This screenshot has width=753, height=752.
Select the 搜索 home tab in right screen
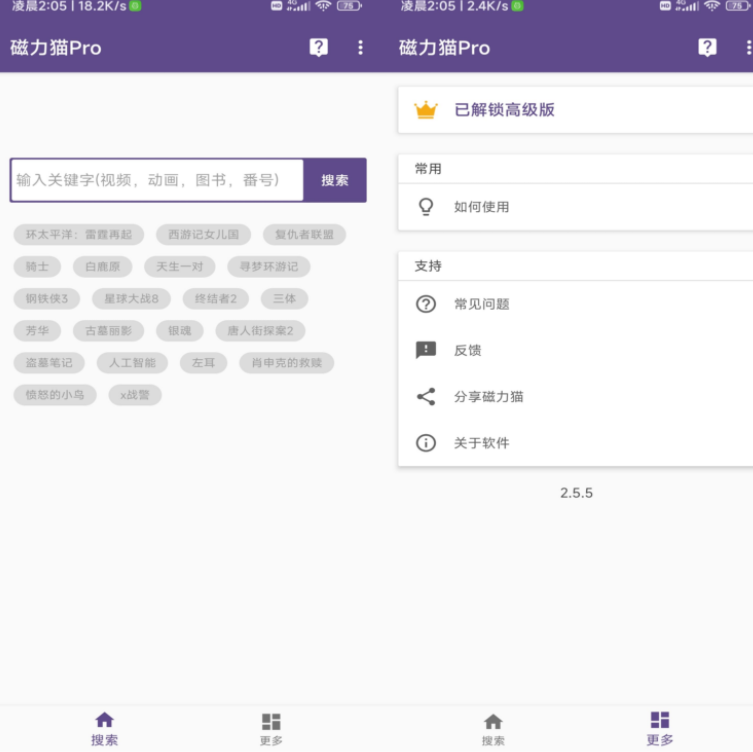tap(493, 728)
